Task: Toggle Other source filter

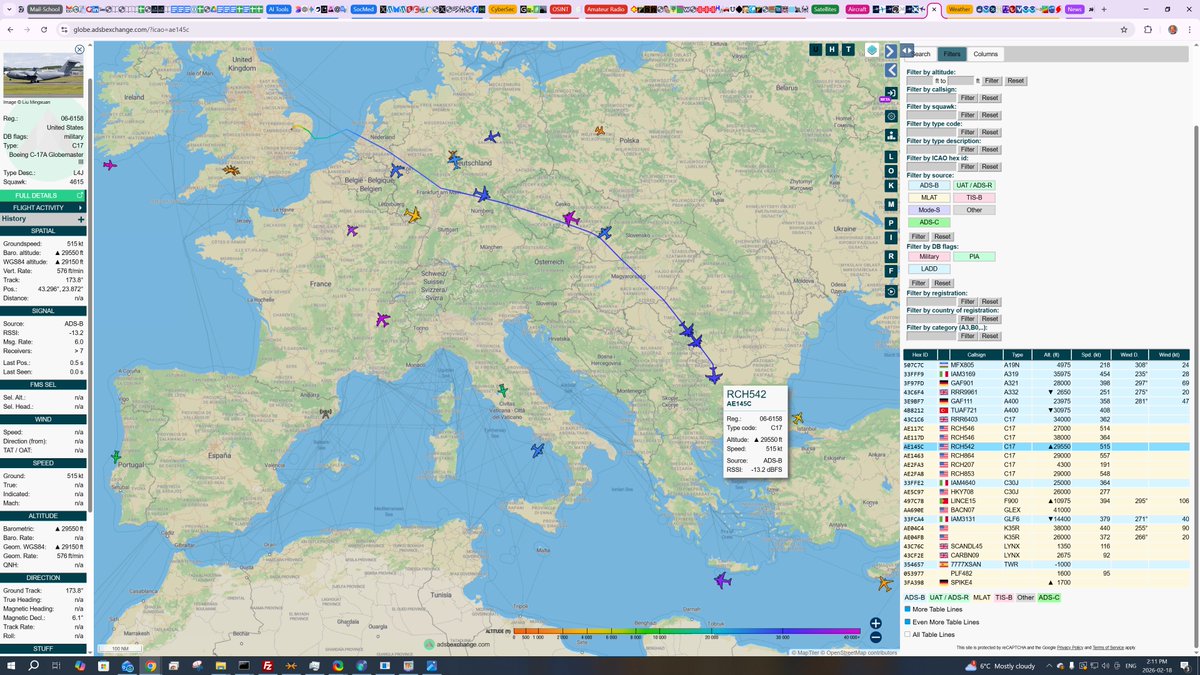Action: 975,210
